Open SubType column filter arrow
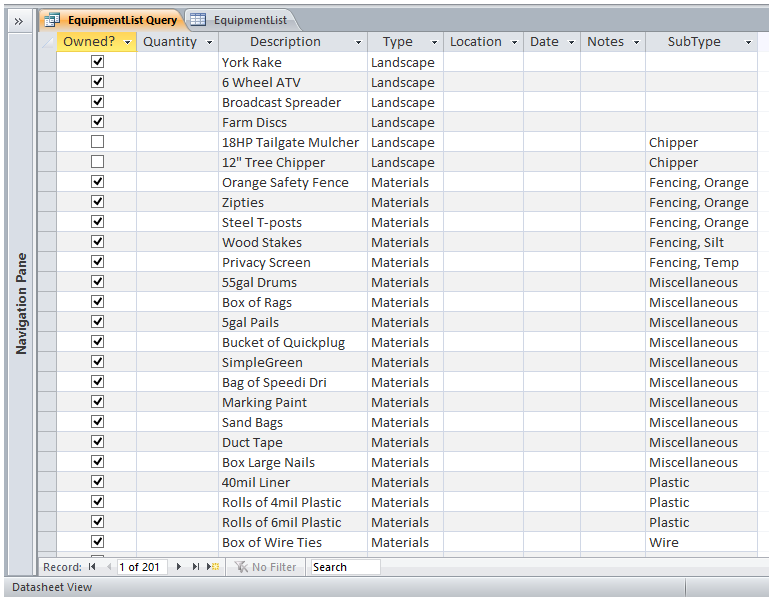 coord(747,42)
